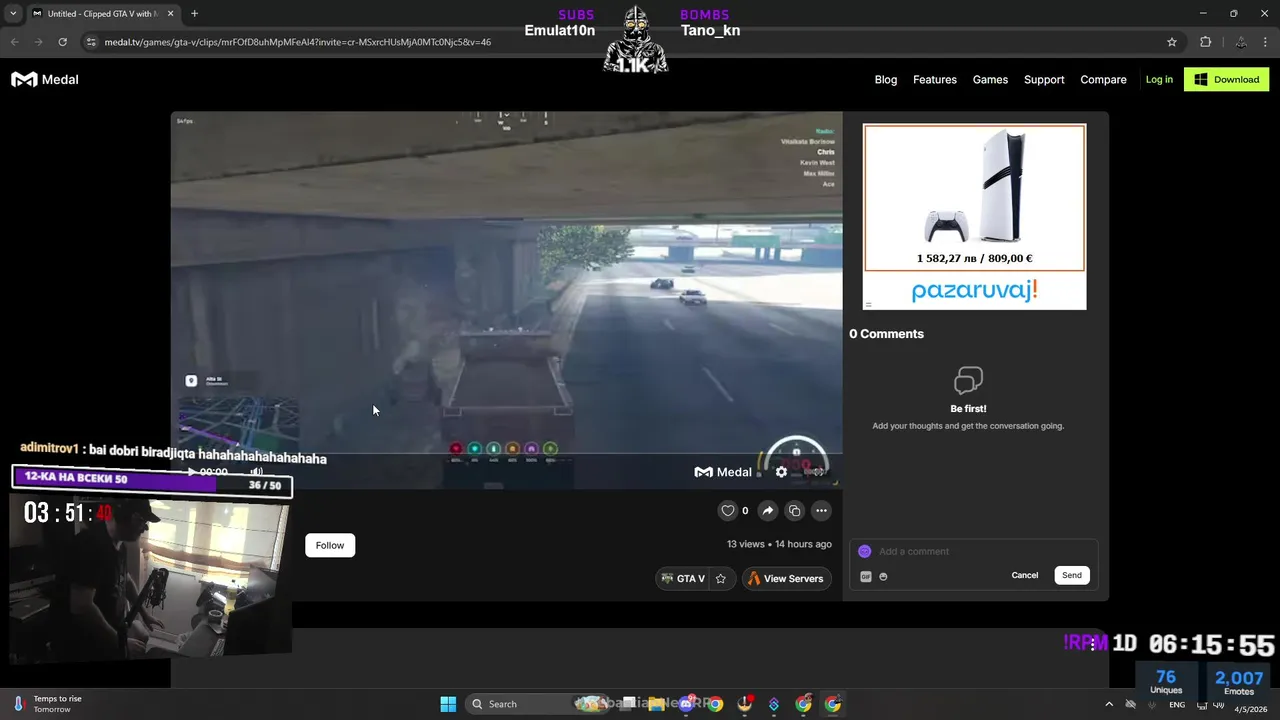View site information icon in address bar

pos(91,42)
